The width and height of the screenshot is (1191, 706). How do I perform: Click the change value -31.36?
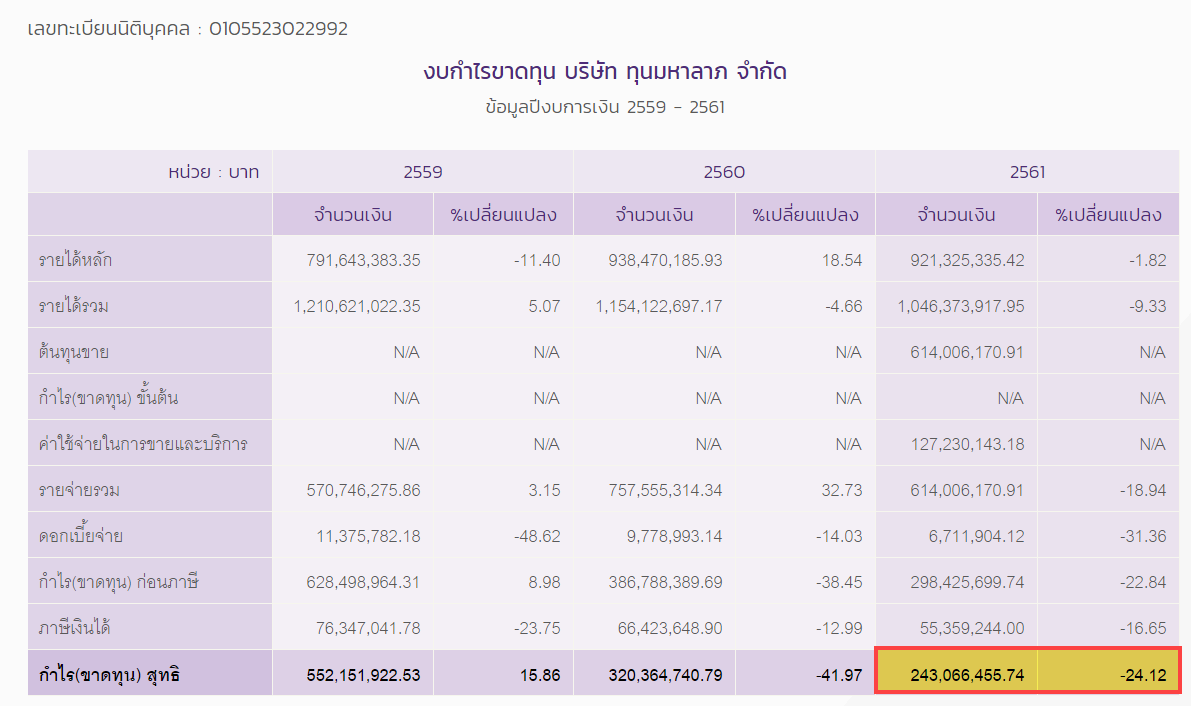1143,537
